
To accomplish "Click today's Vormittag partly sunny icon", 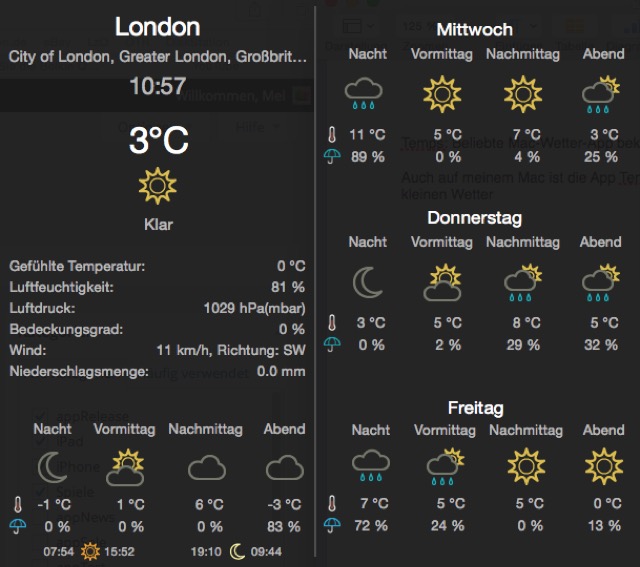I will 127,466.
